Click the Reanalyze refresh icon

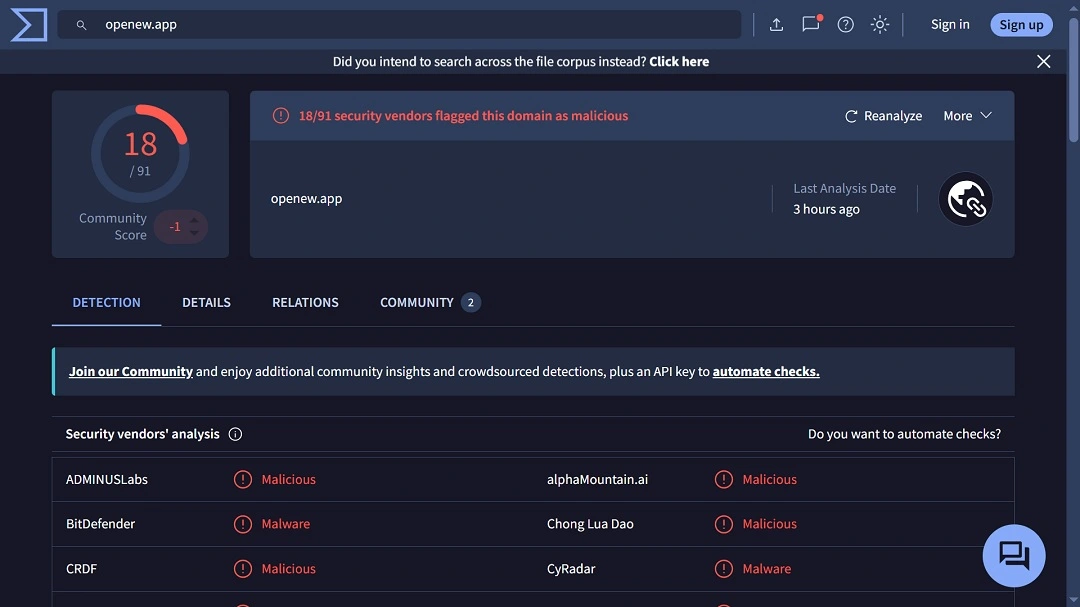[x=851, y=116]
